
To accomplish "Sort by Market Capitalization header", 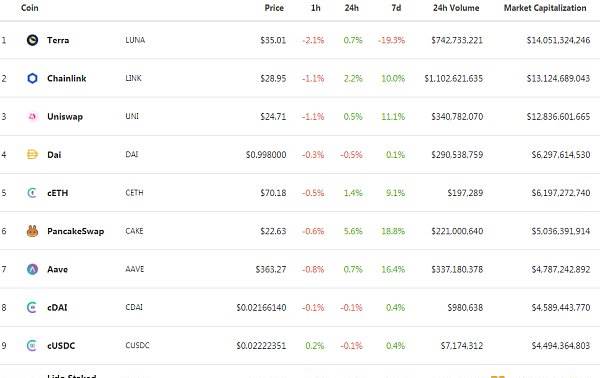I will tap(545, 8).
